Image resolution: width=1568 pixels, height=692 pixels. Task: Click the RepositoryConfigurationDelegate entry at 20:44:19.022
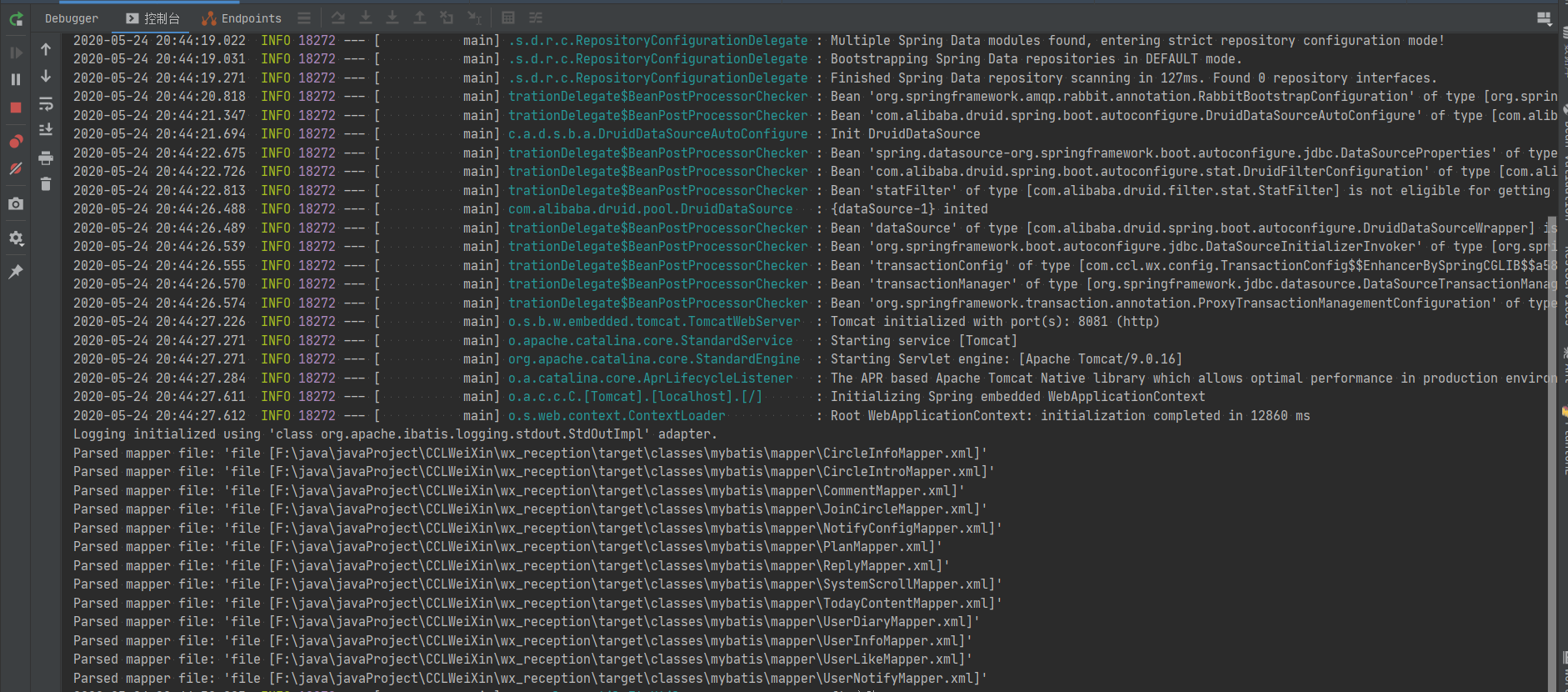[658, 41]
